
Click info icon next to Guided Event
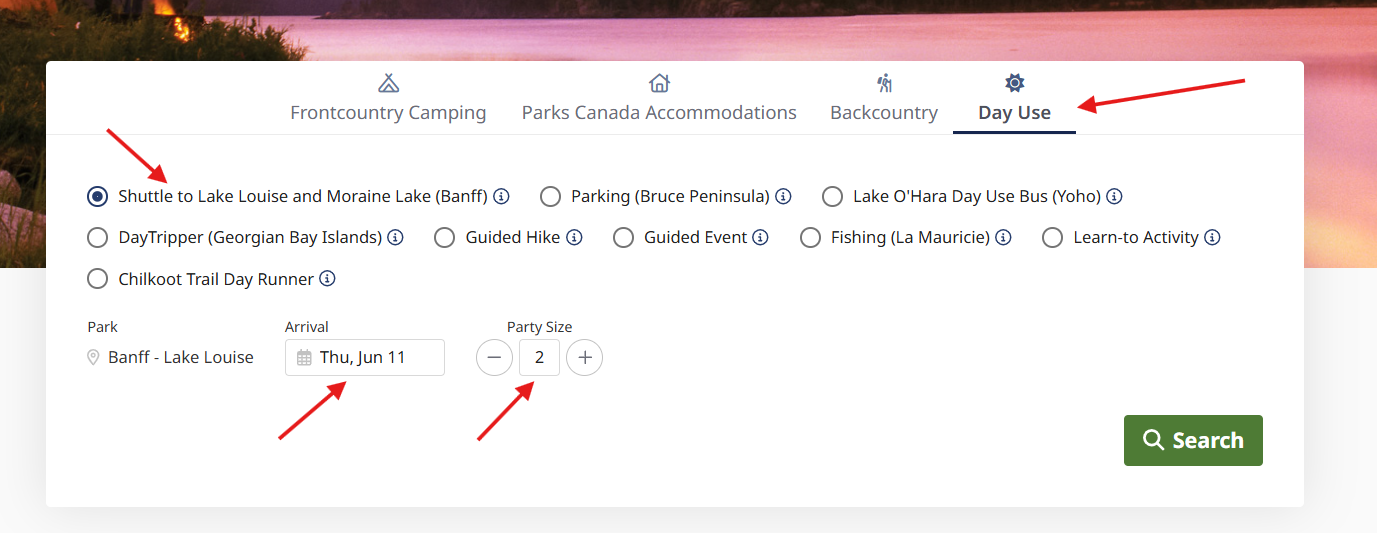(x=760, y=238)
